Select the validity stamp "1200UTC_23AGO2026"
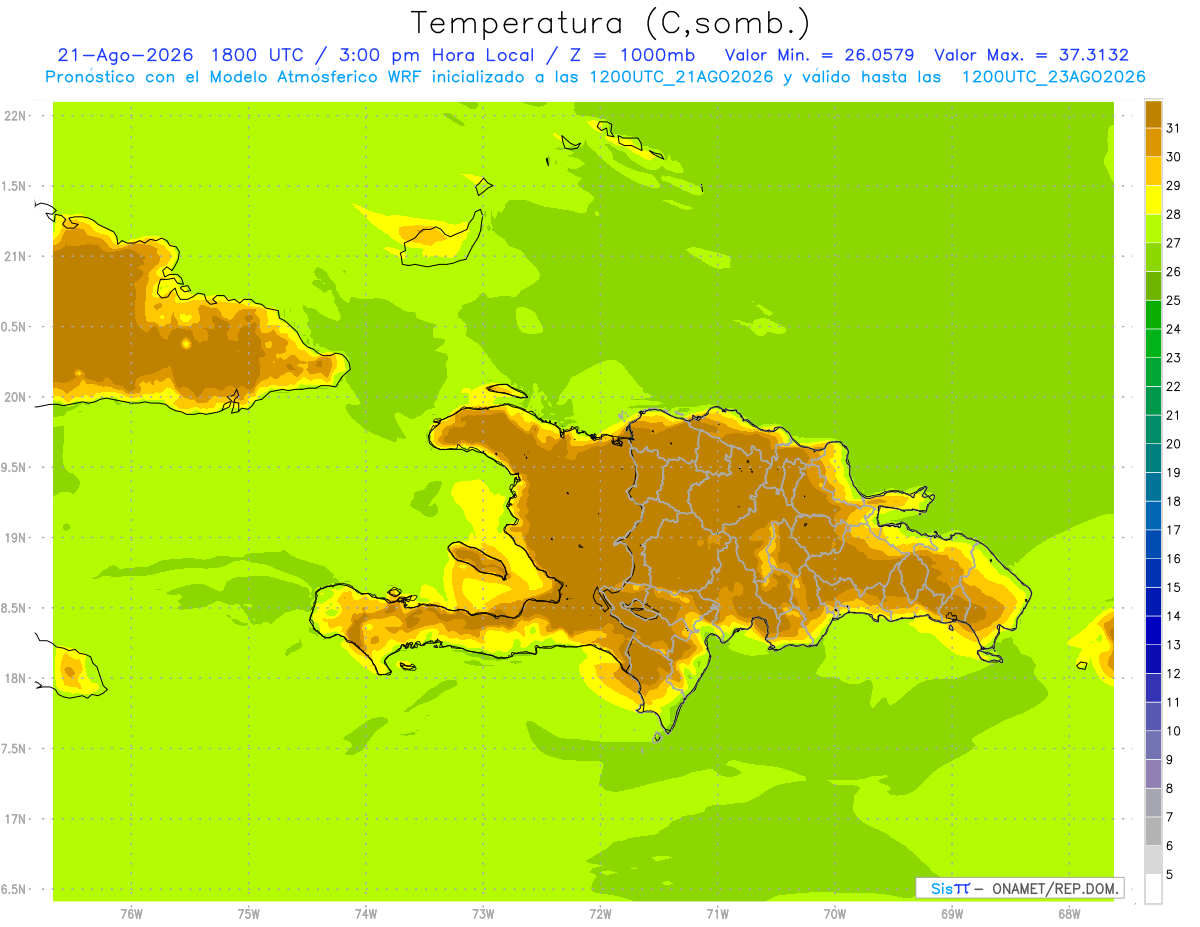This screenshot has width=1200, height=927. pyautogui.click(x=1053, y=77)
